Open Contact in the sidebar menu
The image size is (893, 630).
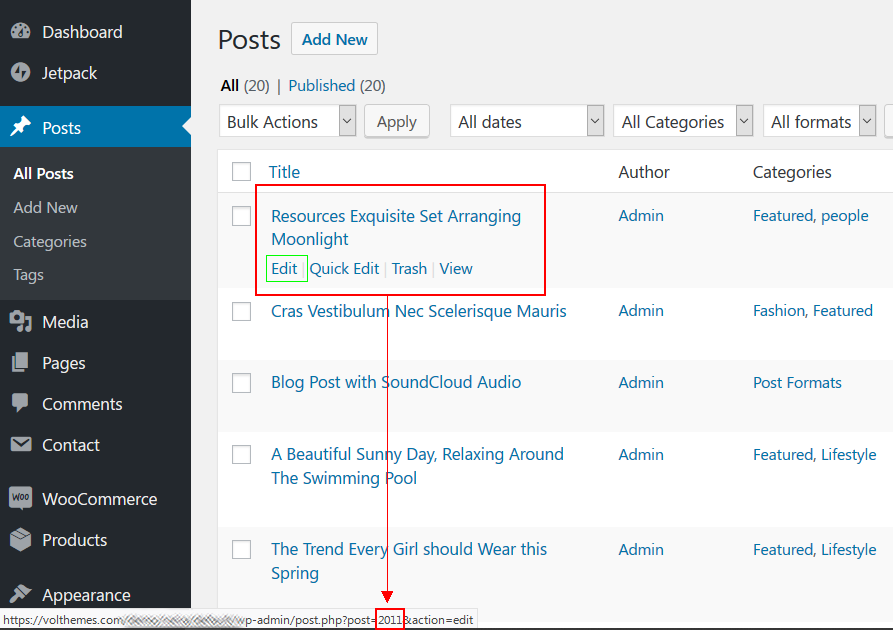pyautogui.click(x=71, y=445)
